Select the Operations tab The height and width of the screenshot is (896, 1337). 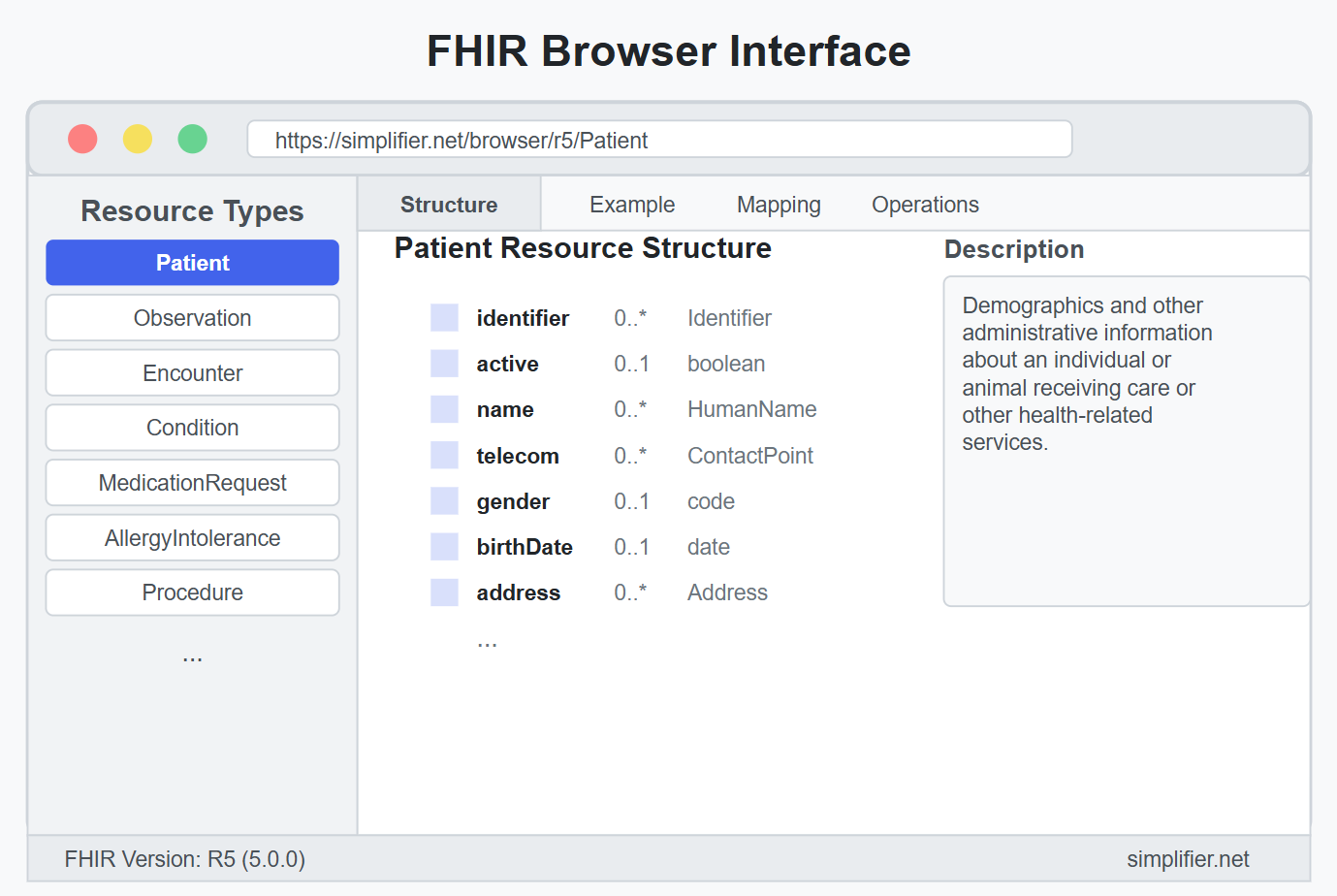[925, 205]
